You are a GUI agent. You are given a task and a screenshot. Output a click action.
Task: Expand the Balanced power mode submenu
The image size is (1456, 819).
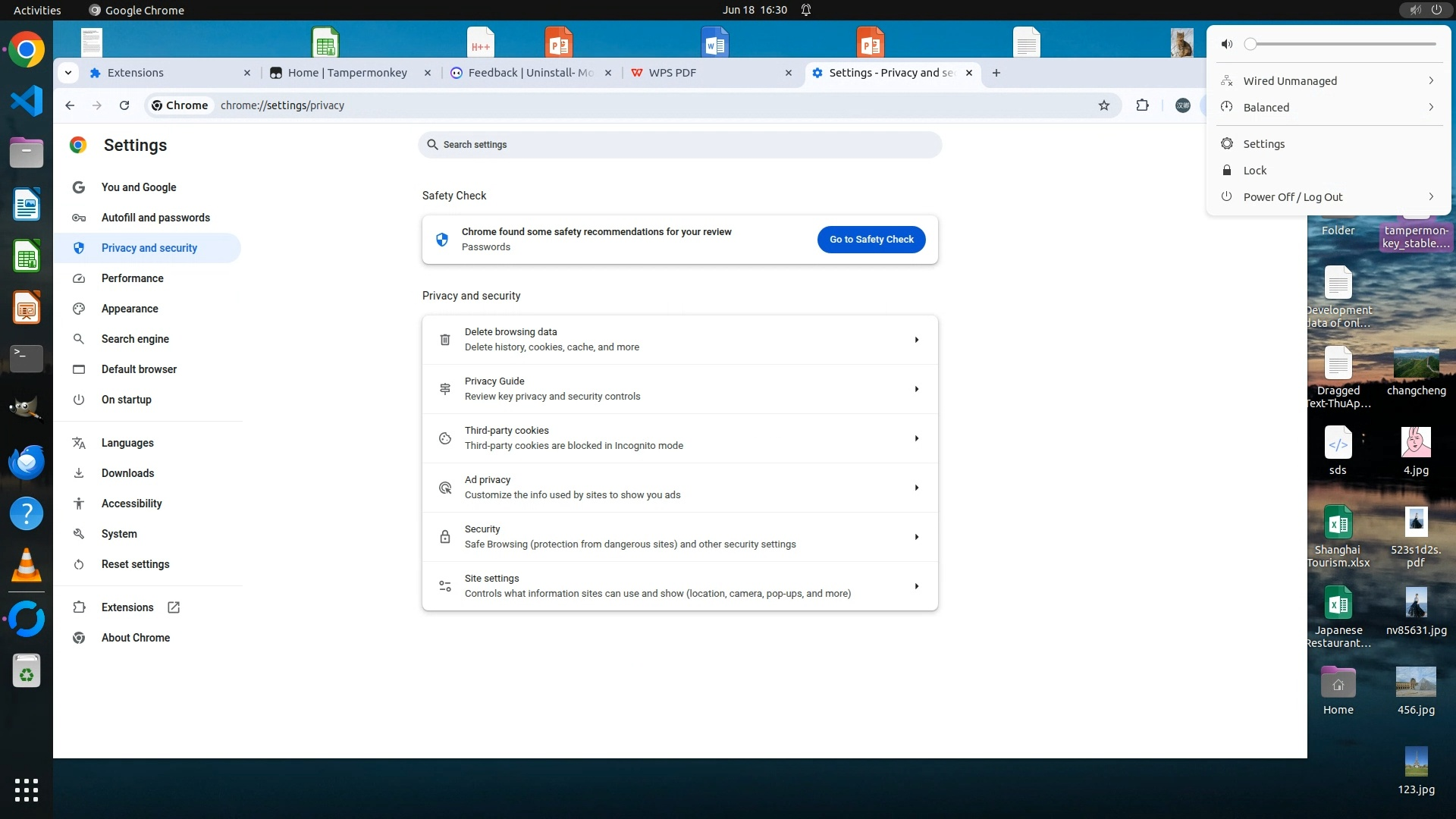[1430, 108]
